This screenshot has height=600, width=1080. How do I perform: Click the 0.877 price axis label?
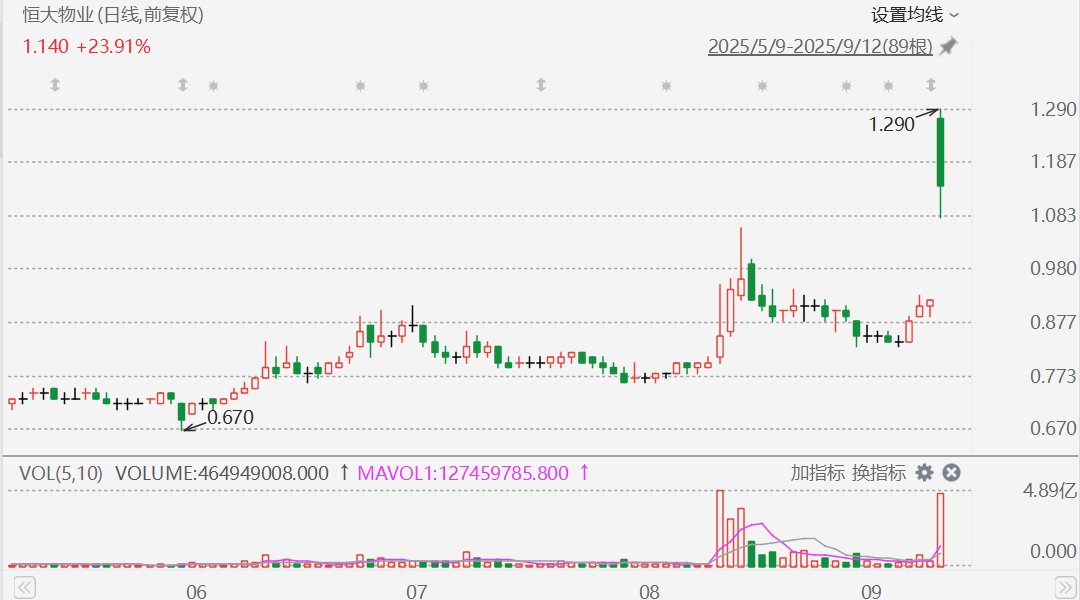point(1052,322)
